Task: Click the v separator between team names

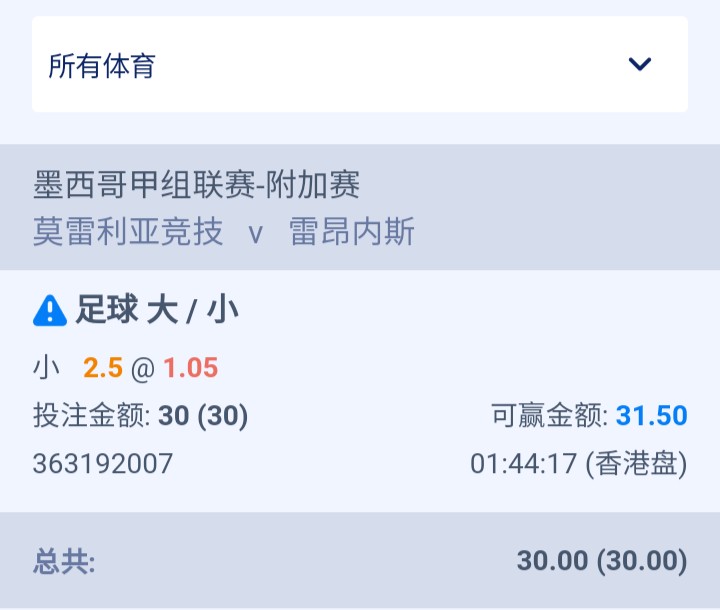Action: 255,234
